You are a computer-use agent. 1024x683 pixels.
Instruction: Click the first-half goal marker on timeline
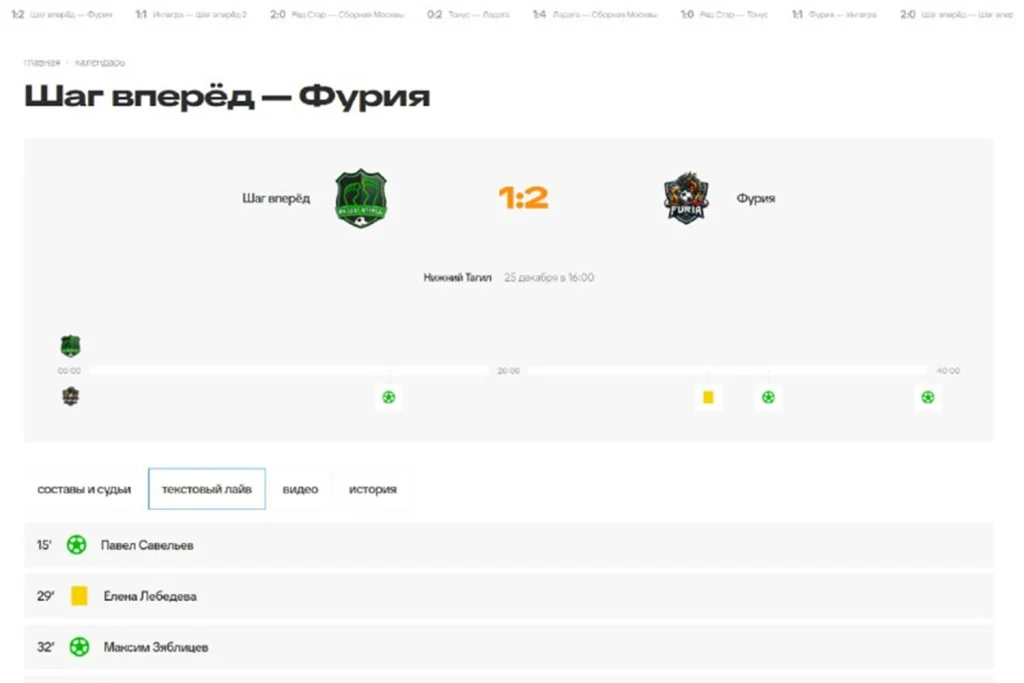tap(389, 397)
